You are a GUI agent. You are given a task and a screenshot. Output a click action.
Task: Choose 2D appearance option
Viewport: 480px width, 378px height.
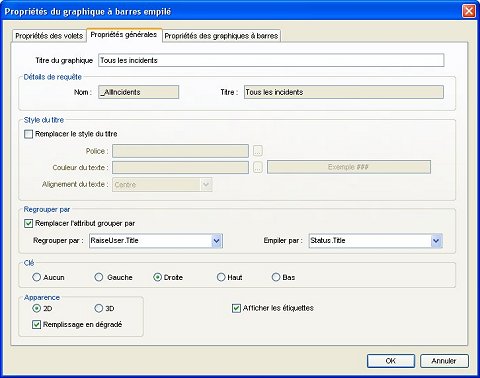[36, 308]
